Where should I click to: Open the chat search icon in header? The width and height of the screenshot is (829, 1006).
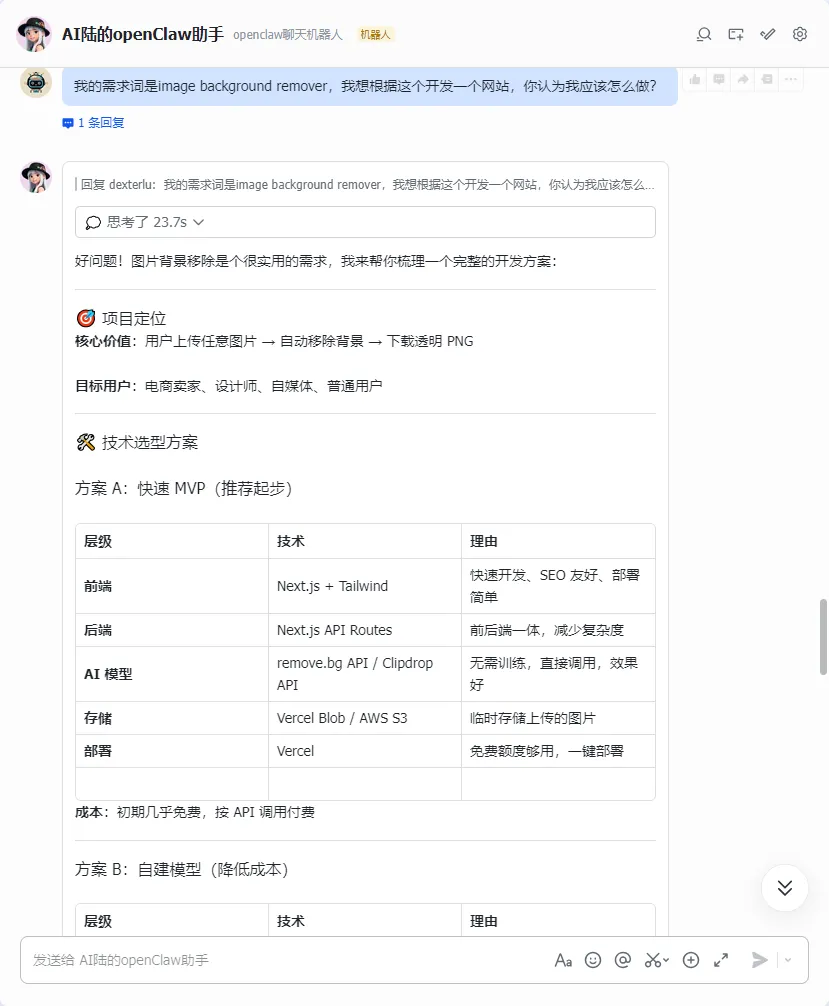point(704,34)
